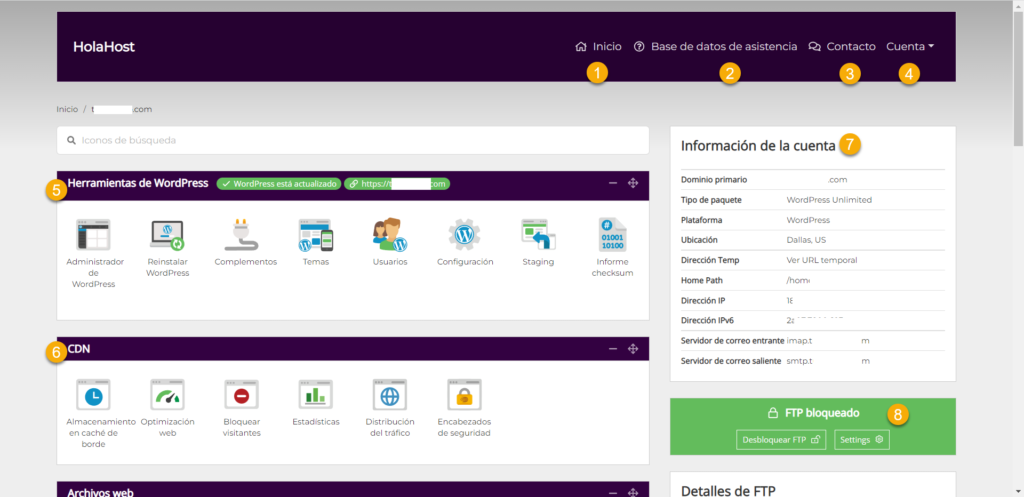
Task: Open the site https URL badge
Action: coord(397,184)
